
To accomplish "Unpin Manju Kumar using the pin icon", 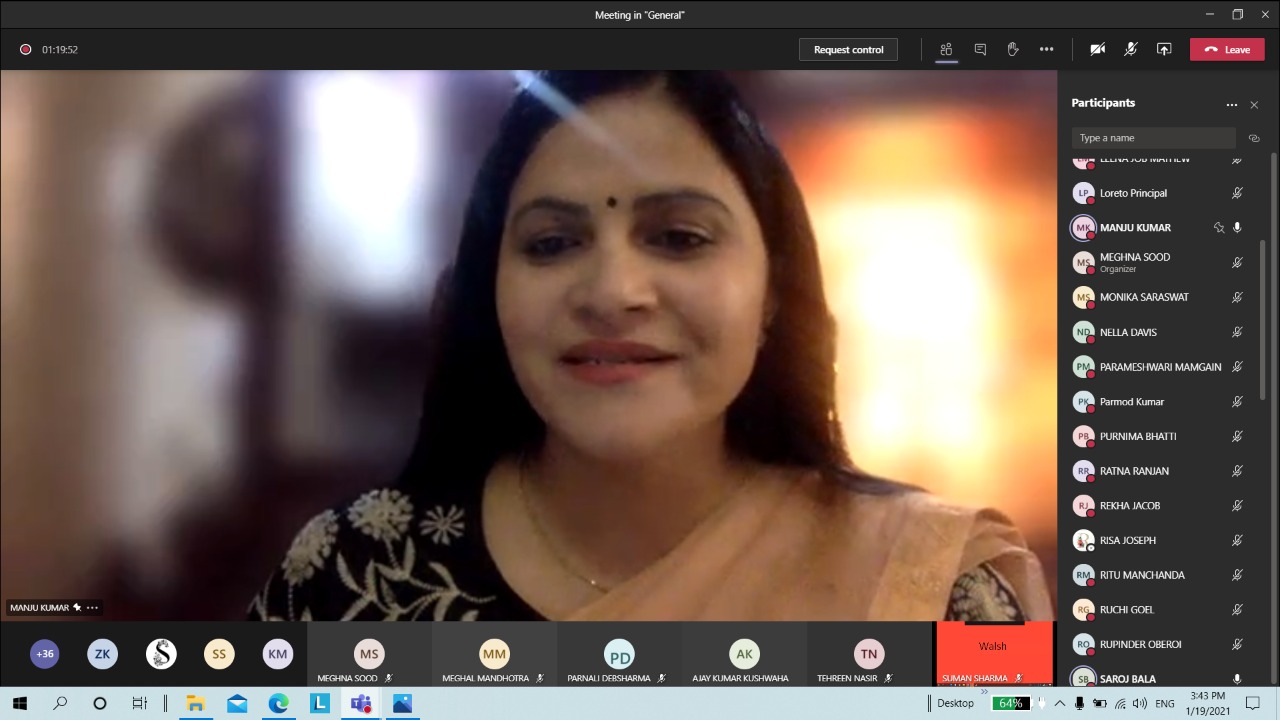I will coord(1218,228).
